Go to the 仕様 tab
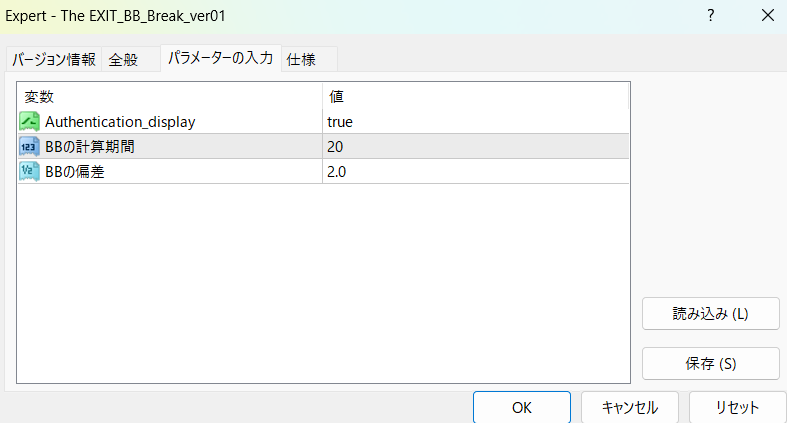 coord(302,59)
